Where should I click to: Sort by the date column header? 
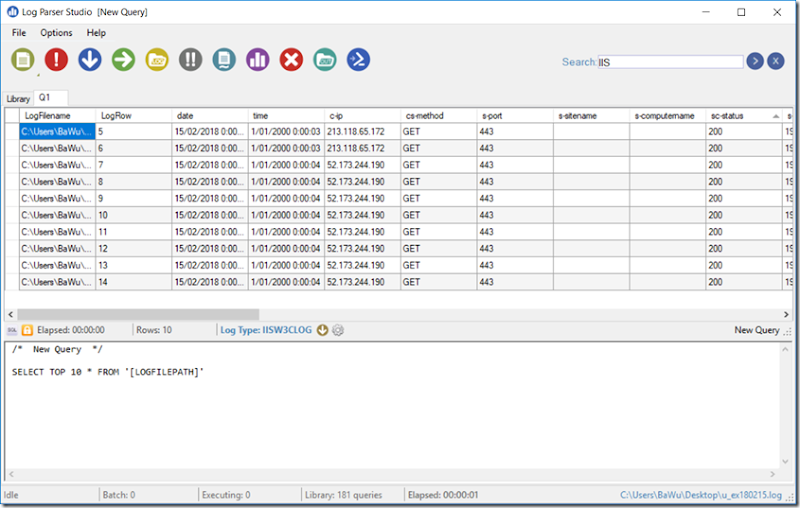click(x=210, y=116)
